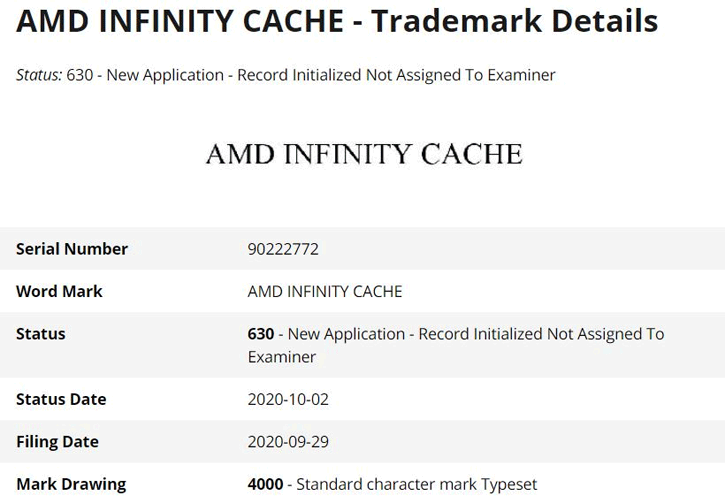Click the table's New Application status description
This screenshot has height=503, width=725.
point(470,334)
